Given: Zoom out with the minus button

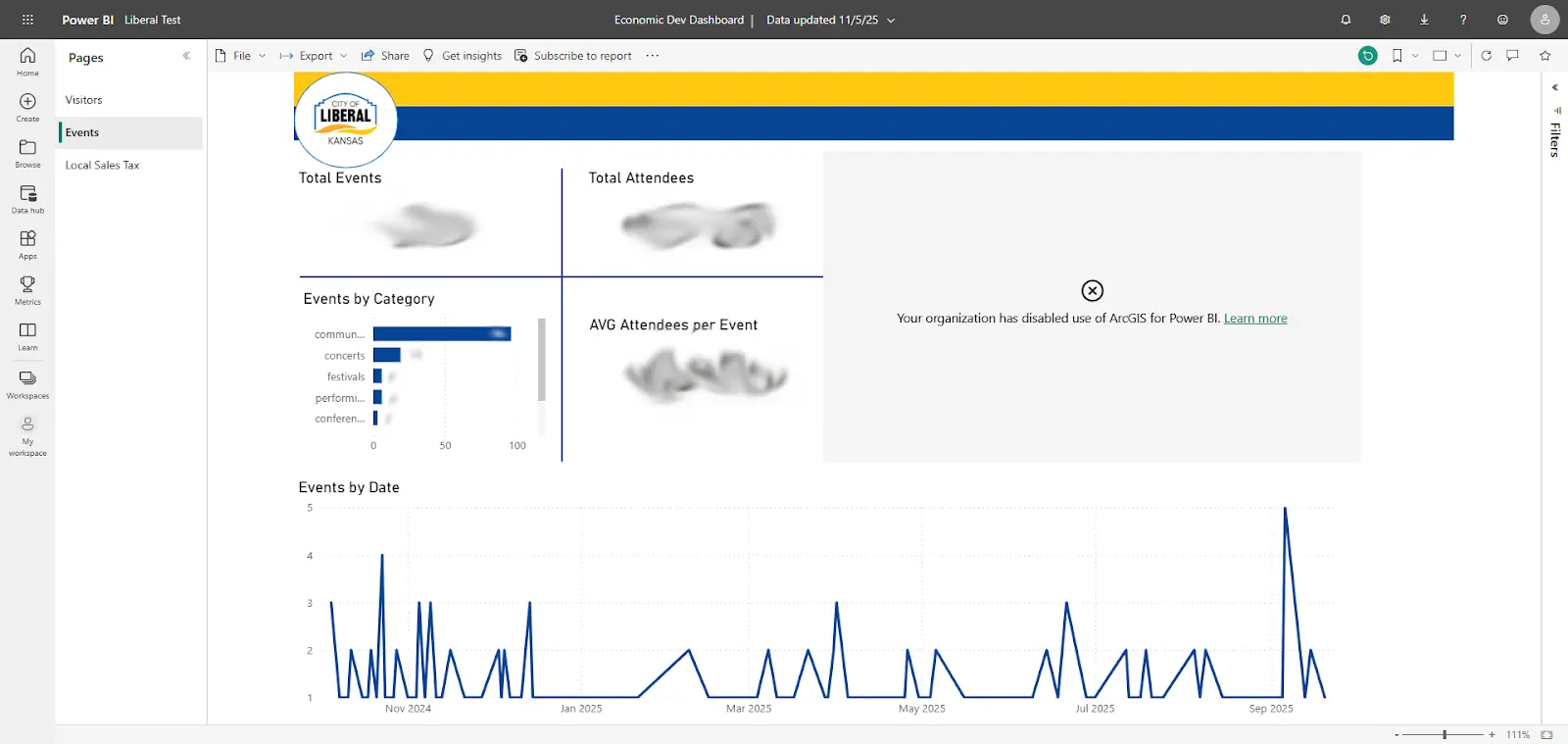Looking at the screenshot, I should (1396, 734).
